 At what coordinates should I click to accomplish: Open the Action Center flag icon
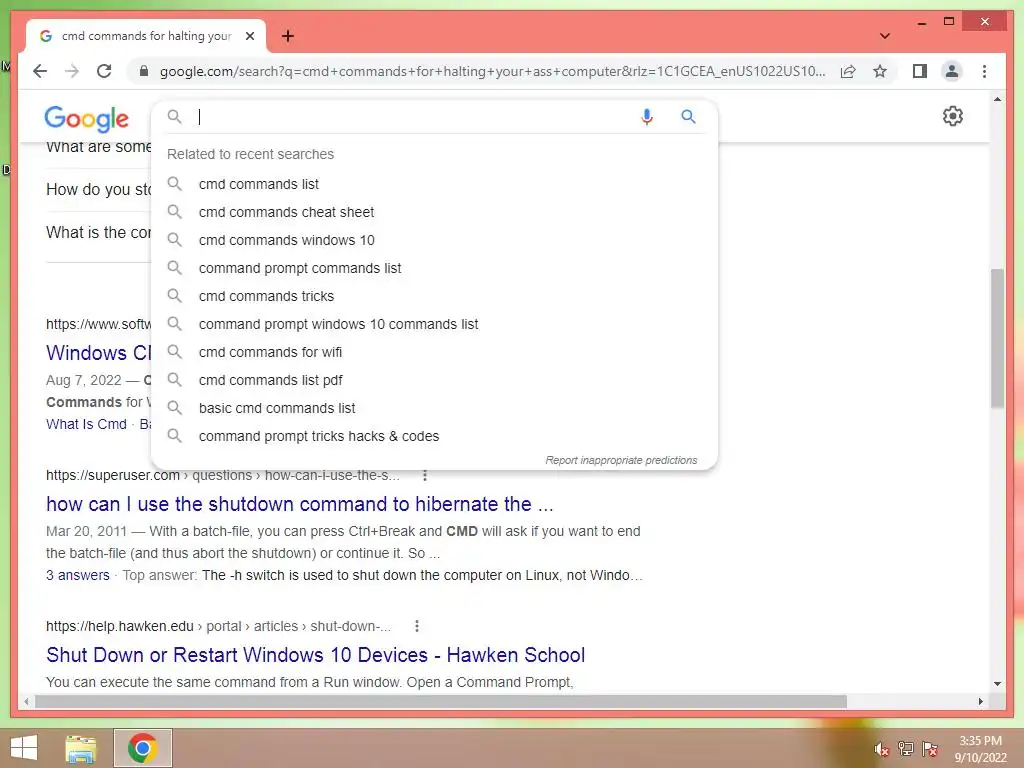click(x=930, y=749)
